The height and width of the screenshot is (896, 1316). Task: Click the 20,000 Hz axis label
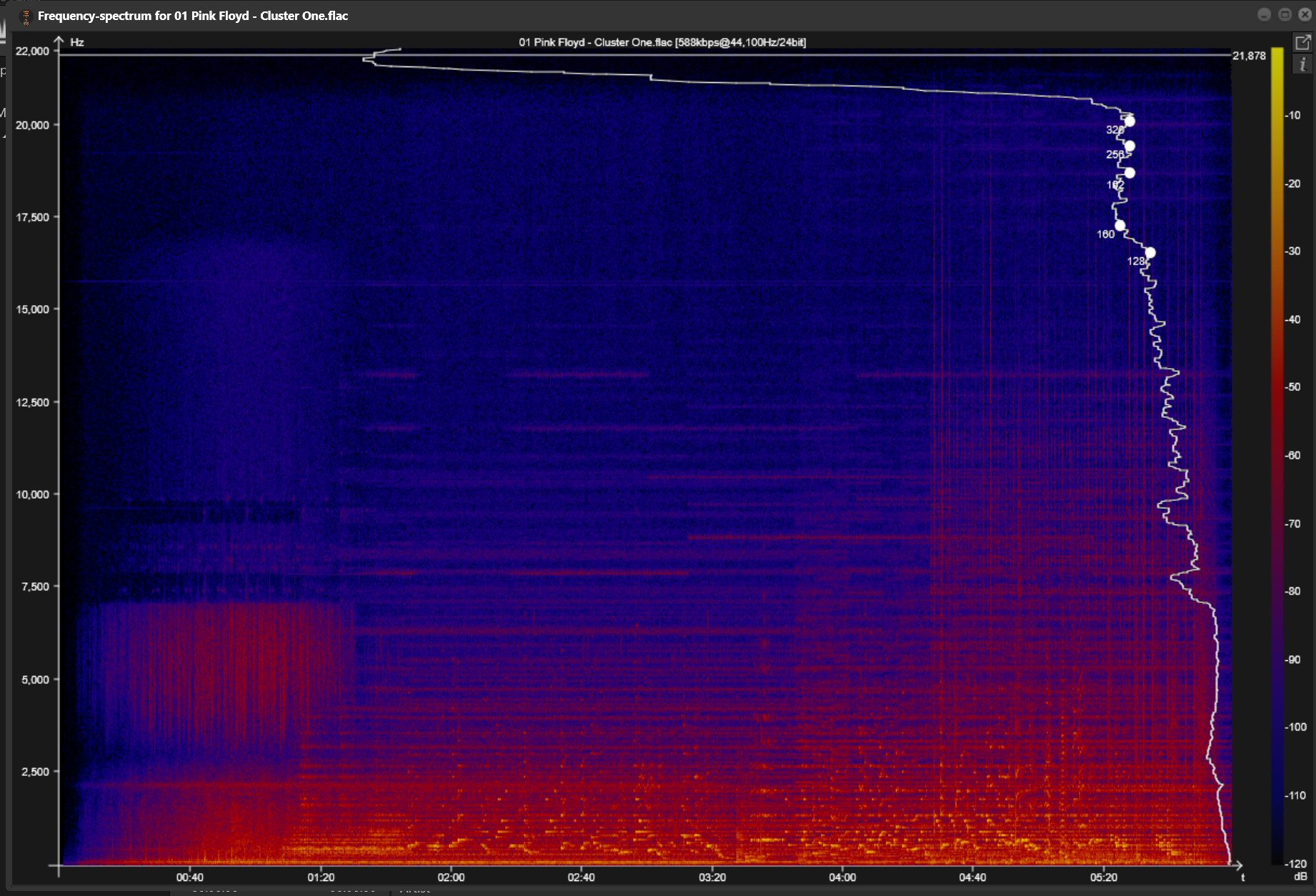point(33,125)
